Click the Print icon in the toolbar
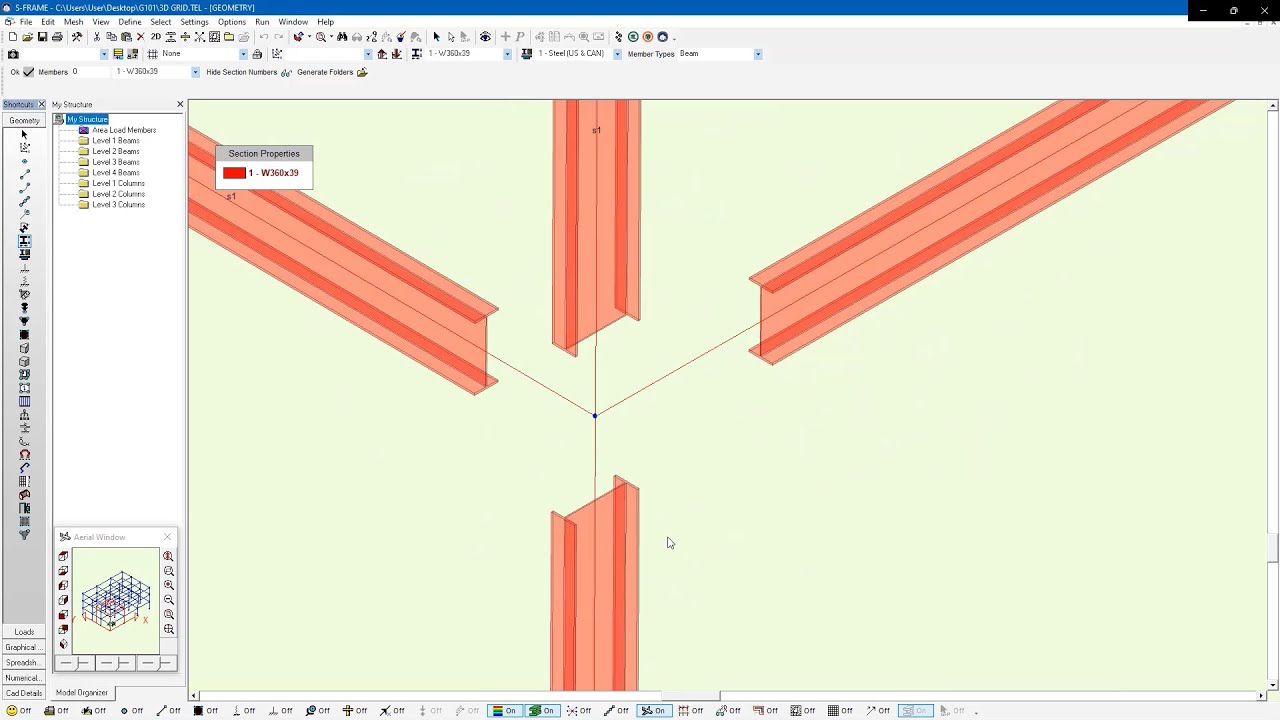 click(57, 37)
